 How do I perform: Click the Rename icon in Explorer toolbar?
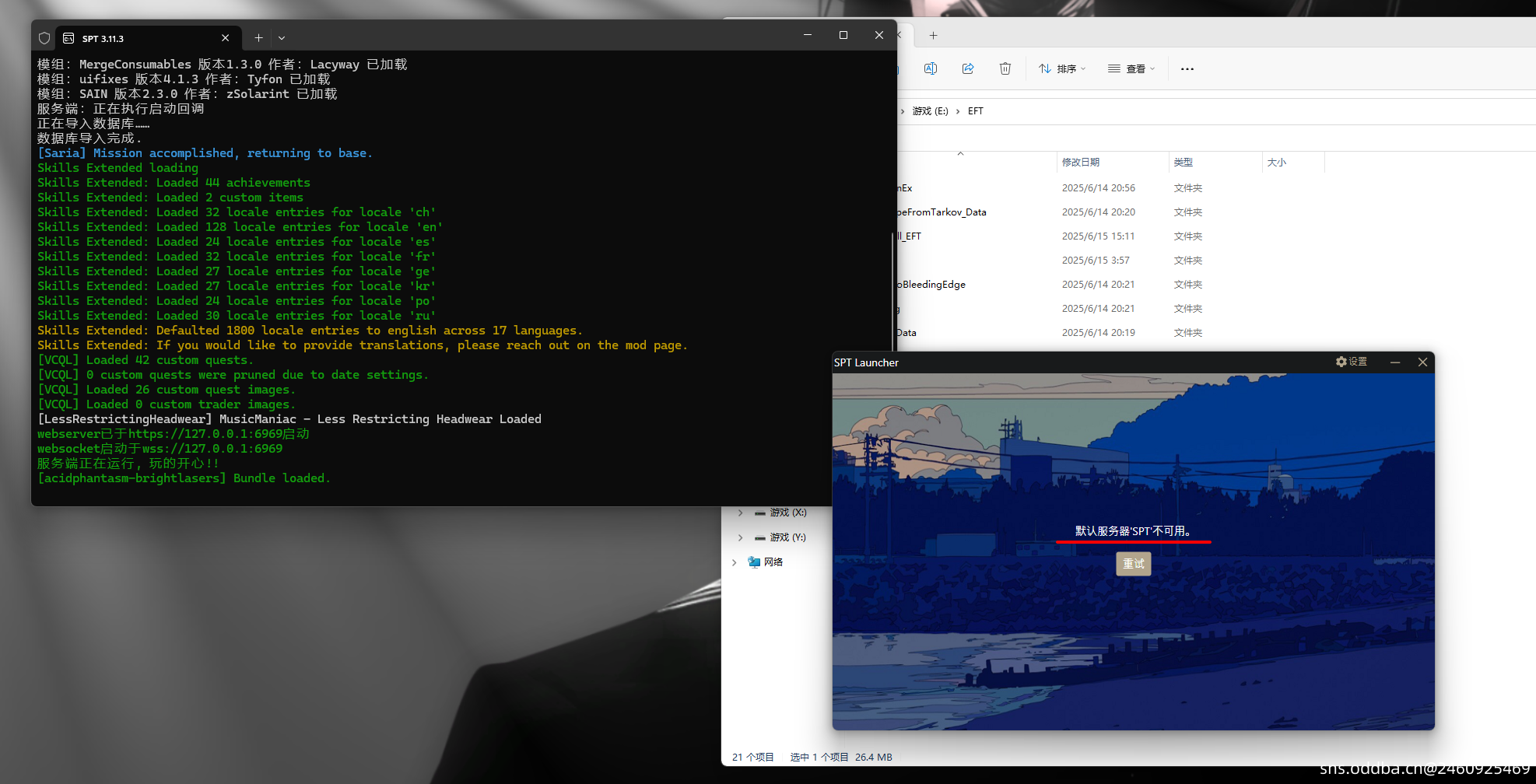tap(930, 68)
